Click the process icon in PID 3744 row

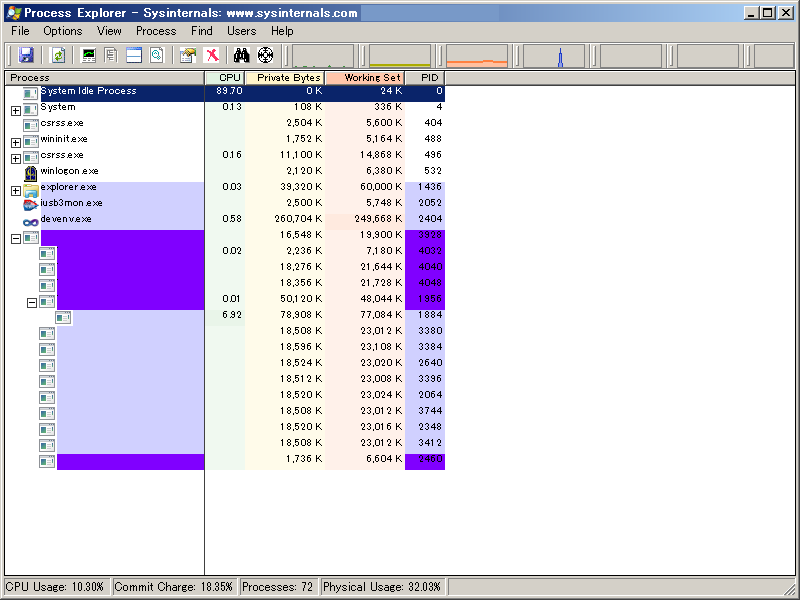point(47,414)
